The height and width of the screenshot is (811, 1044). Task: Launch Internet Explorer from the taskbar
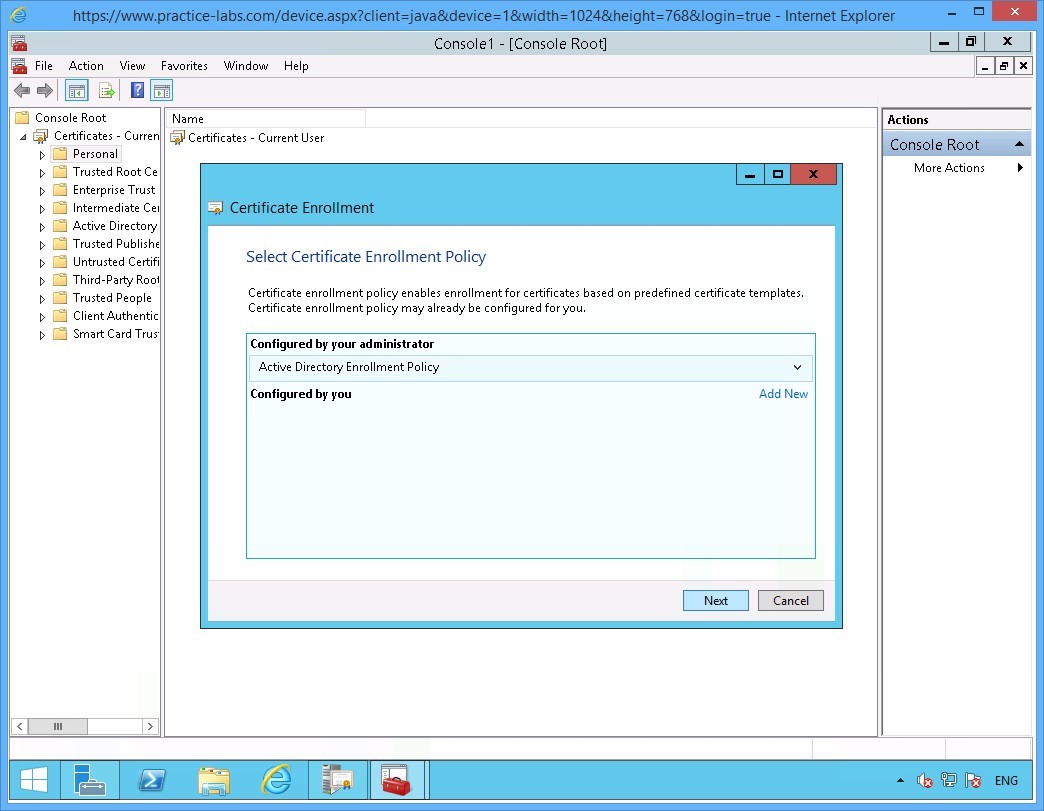click(x=276, y=780)
